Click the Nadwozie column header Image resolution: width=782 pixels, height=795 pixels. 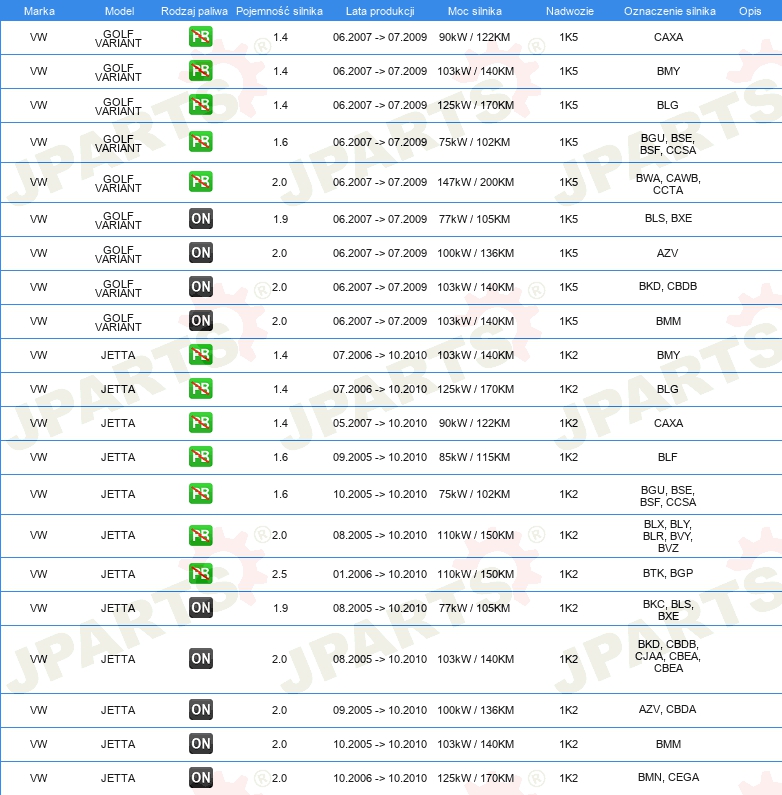[570, 11]
